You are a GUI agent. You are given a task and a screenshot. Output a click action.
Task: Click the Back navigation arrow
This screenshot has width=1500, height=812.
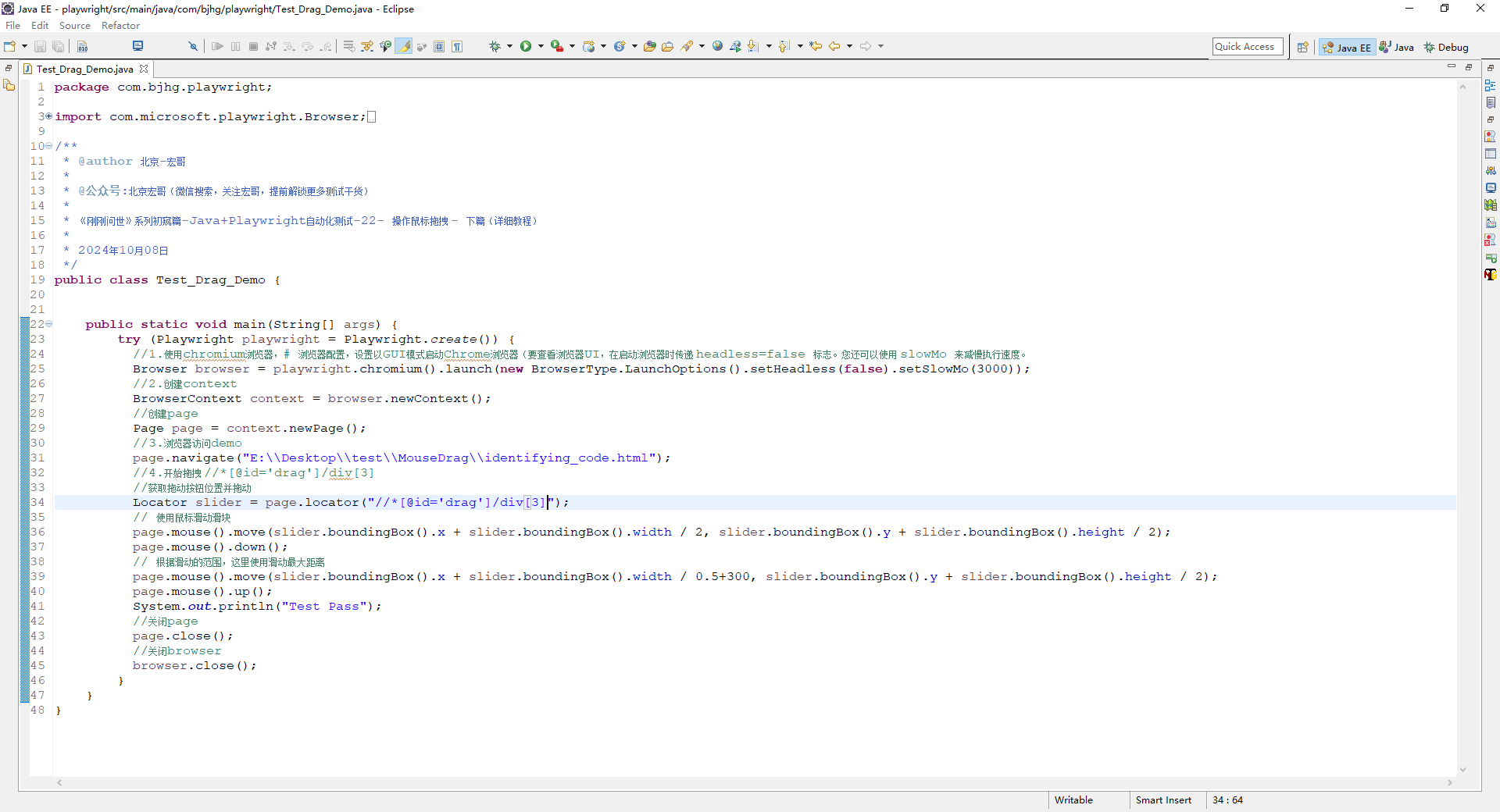(x=834, y=47)
